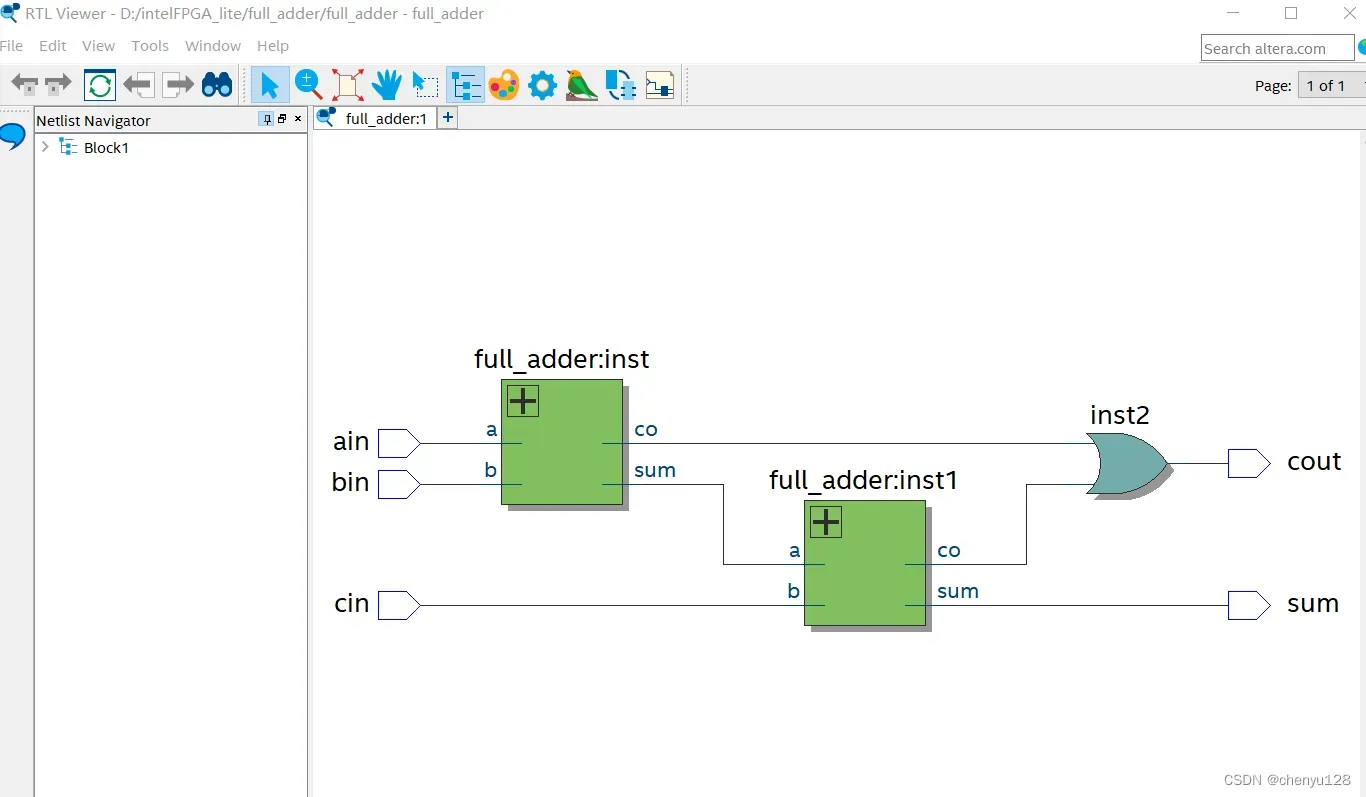Viewport: 1366px width, 797px height.
Task: Select the sum output pin
Action: click(x=1249, y=605)
